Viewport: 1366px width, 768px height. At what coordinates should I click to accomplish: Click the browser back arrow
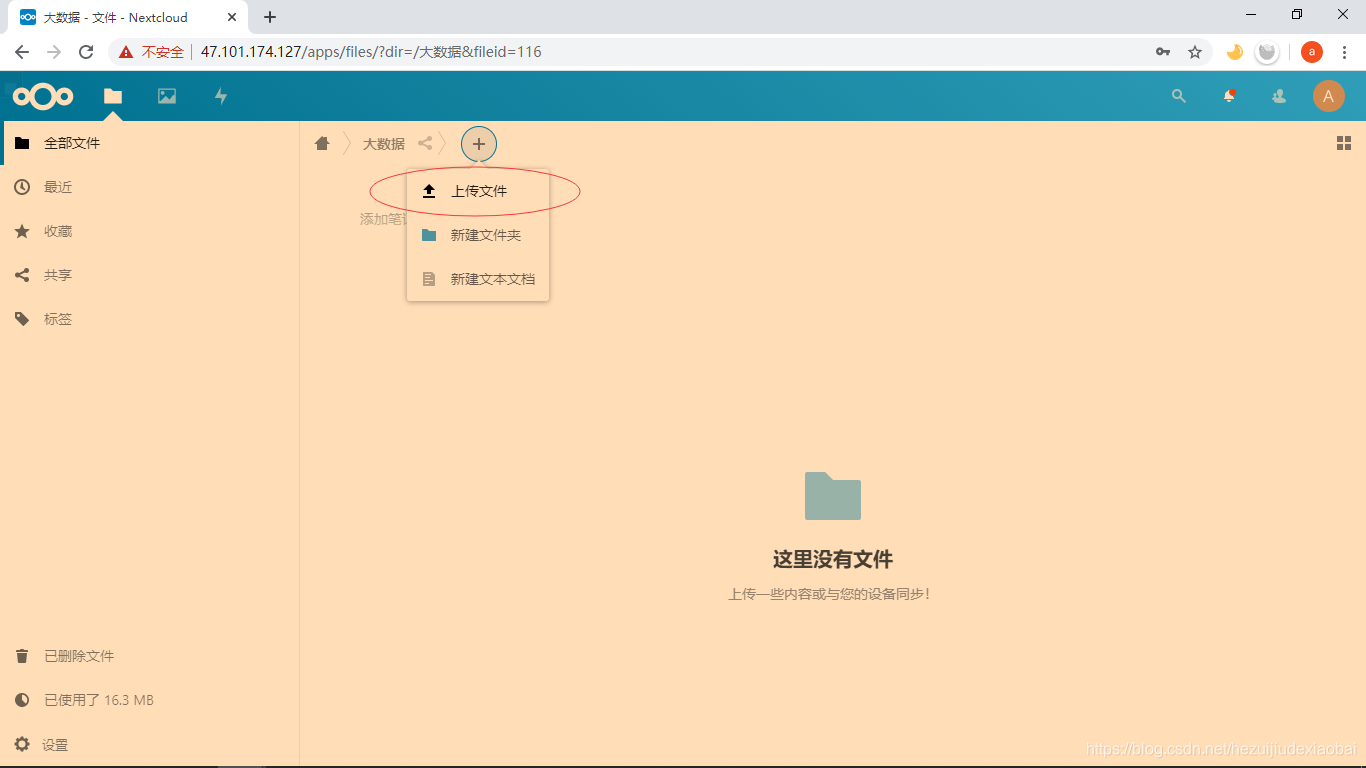[x=22, y=52]
